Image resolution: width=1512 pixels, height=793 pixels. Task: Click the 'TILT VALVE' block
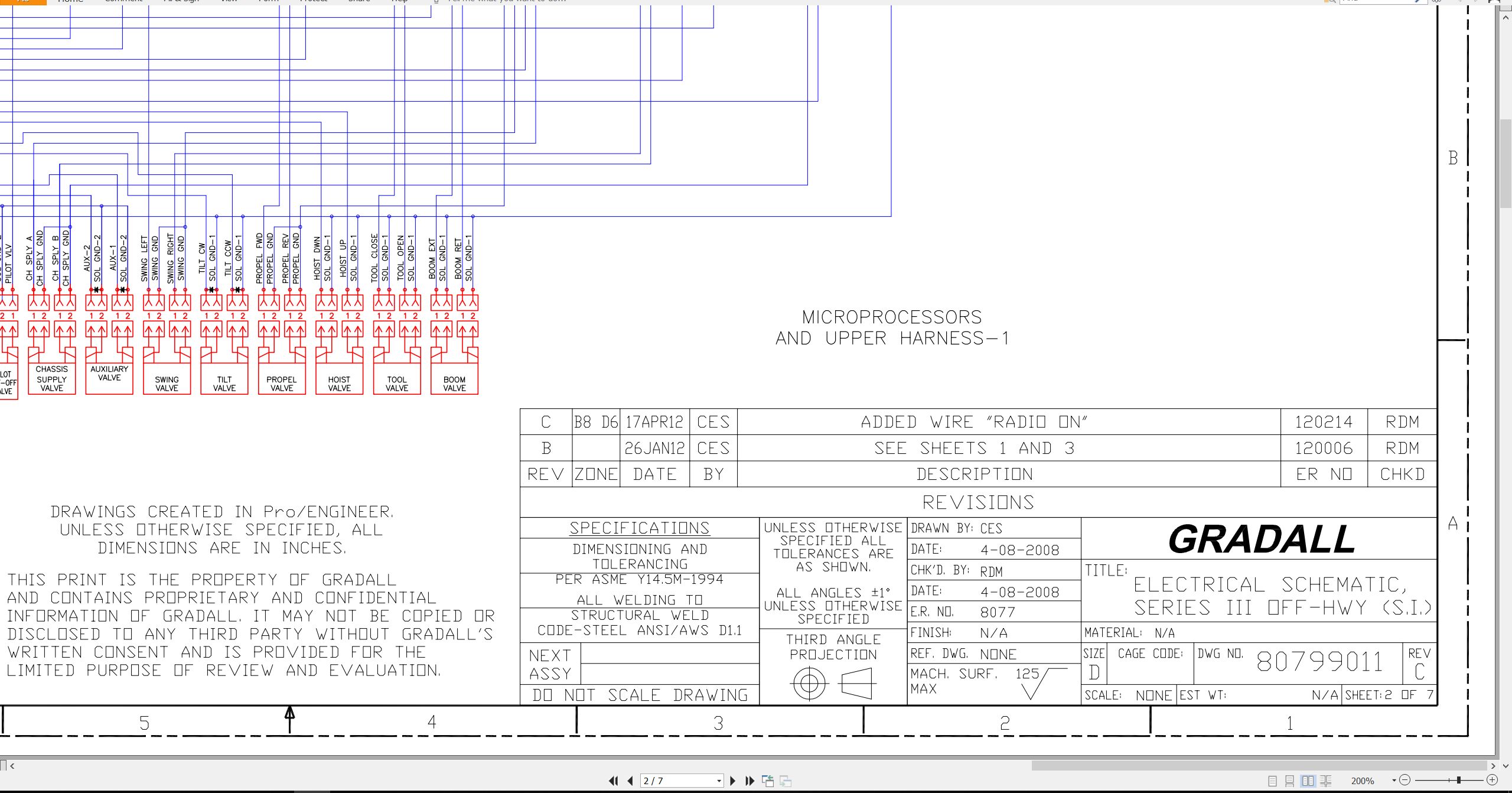click(x=224, y=379)
